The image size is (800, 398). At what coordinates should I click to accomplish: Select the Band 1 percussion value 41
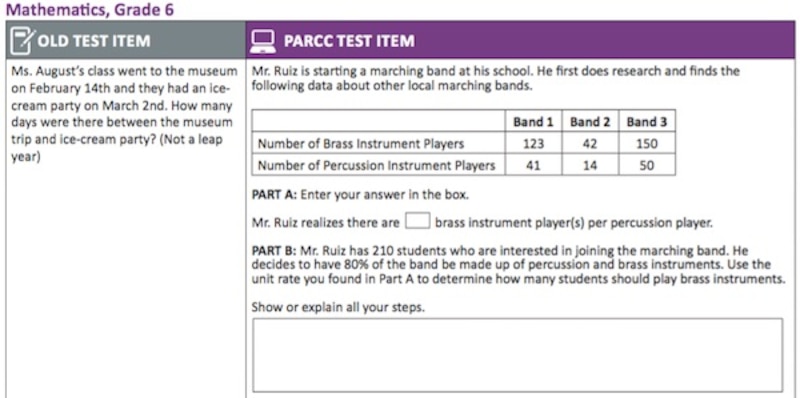(x=533, y=166)
